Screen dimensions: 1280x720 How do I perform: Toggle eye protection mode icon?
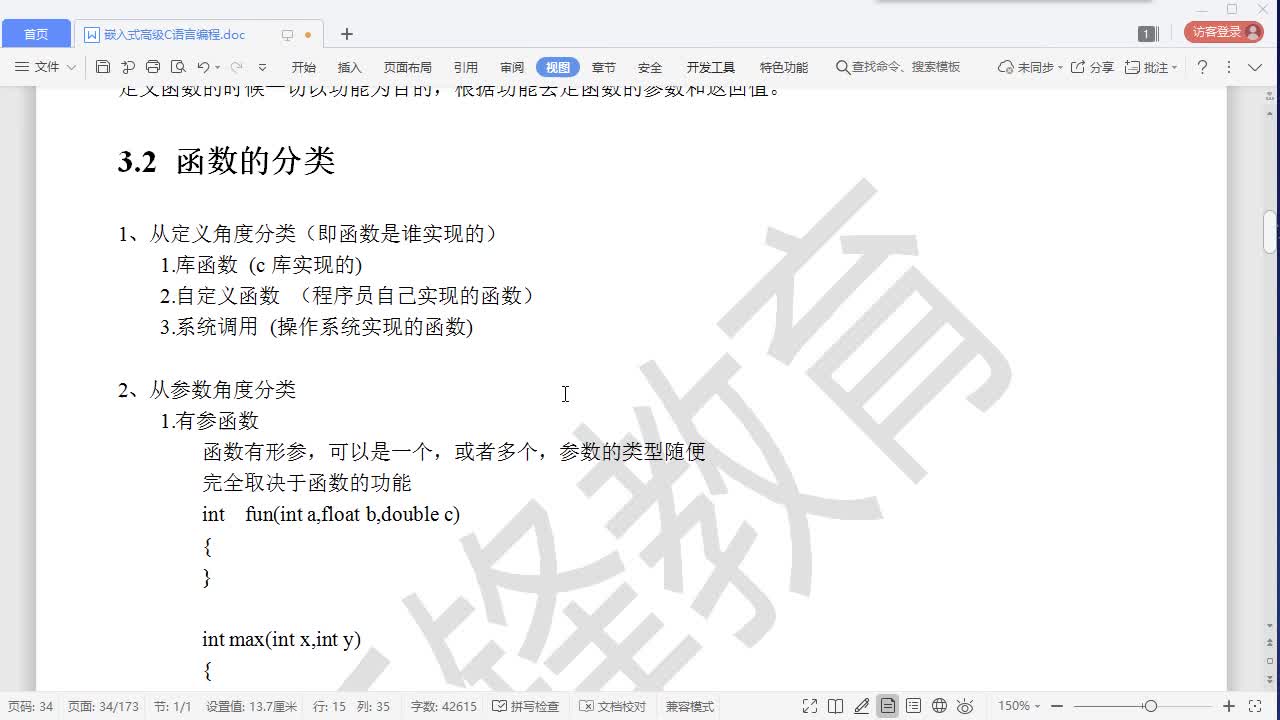coord(966,706)
